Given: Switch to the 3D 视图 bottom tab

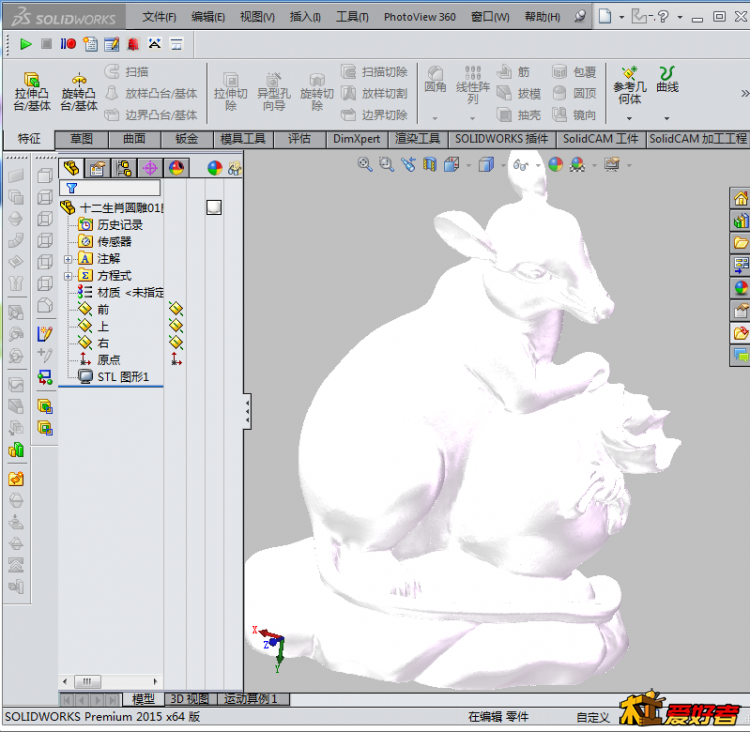Looking at the screenshot, I should [189, 699].
